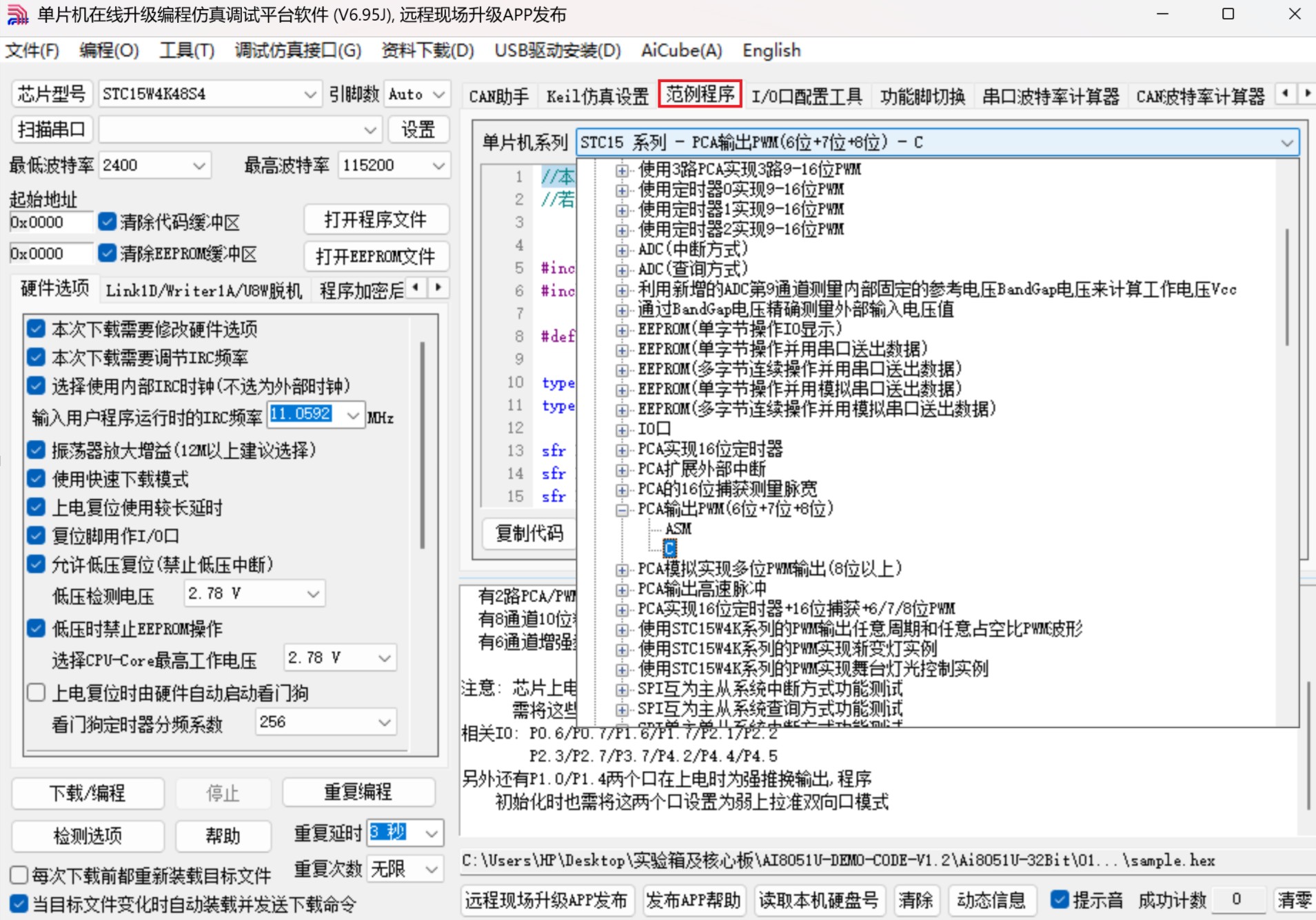Expand the ADC(中断方式) tree node

click(622, 250)
